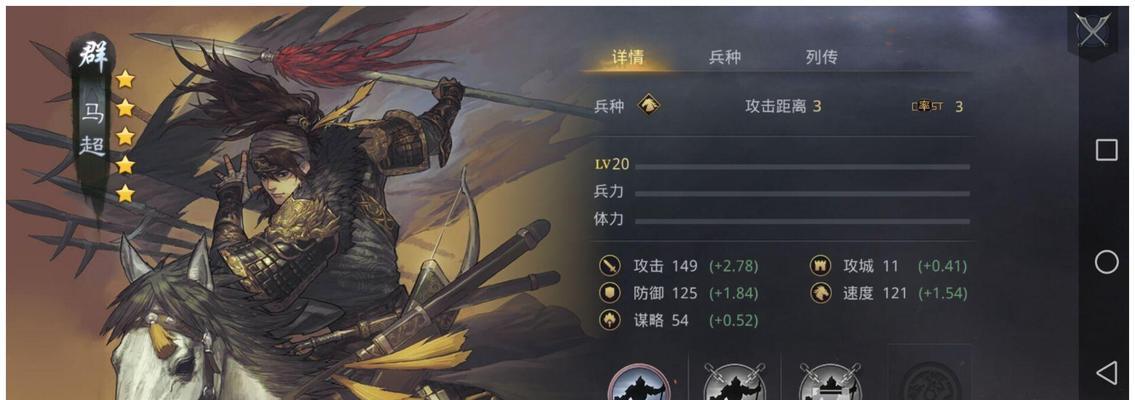Image resolution: width=1135 pixels, height=400 pixels.
Task: Switch to the 列传 tab
Action: (822, 57)
